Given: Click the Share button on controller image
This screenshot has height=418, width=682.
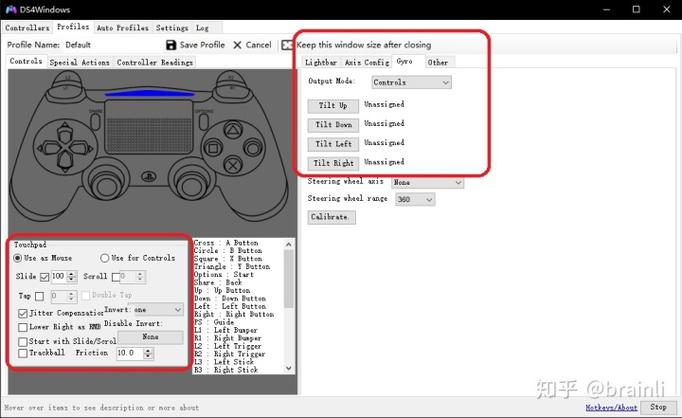Looking at the screenshot, I should [x=95, y=121].
